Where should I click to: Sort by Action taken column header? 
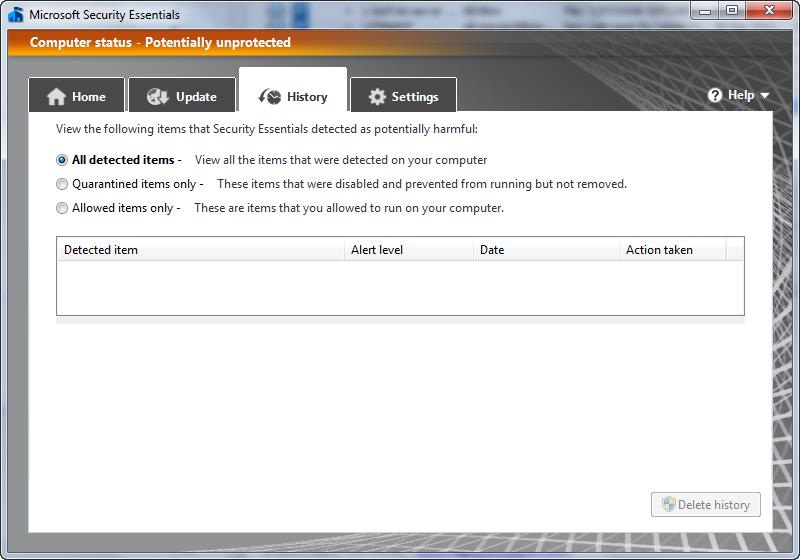click(672, 250)
